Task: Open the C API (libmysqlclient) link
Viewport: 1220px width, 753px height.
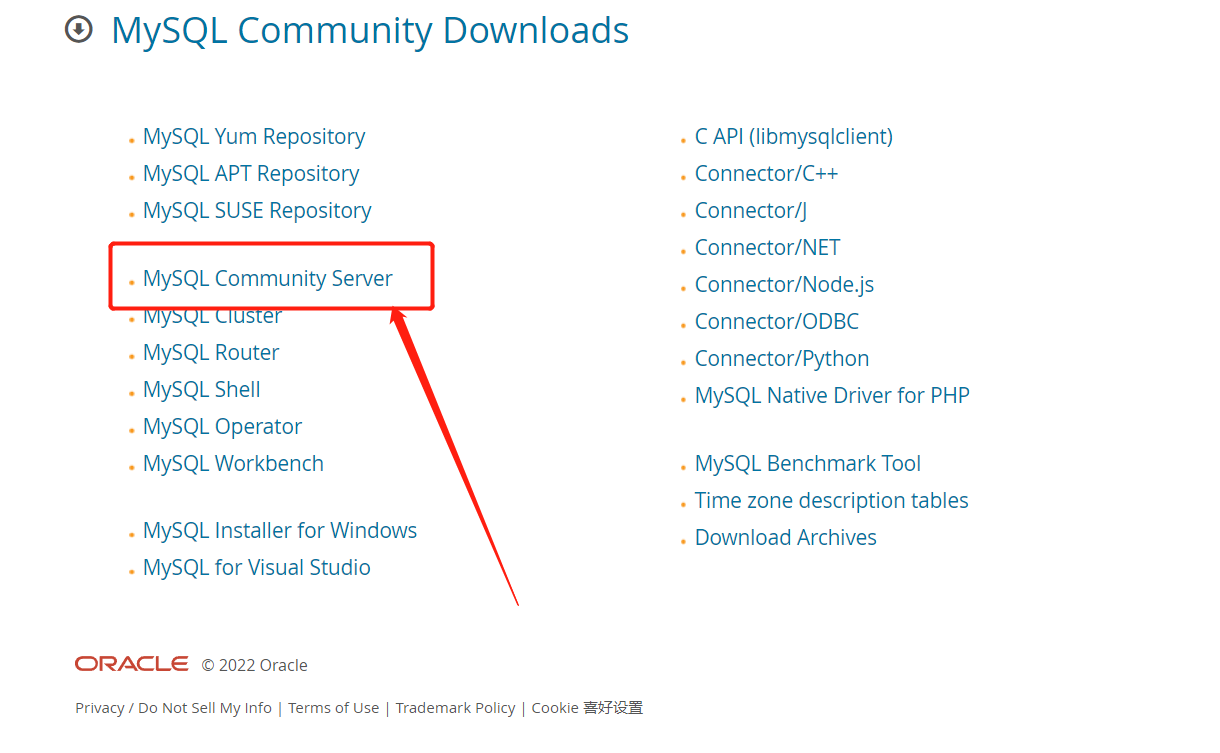Action: [794, 136]
